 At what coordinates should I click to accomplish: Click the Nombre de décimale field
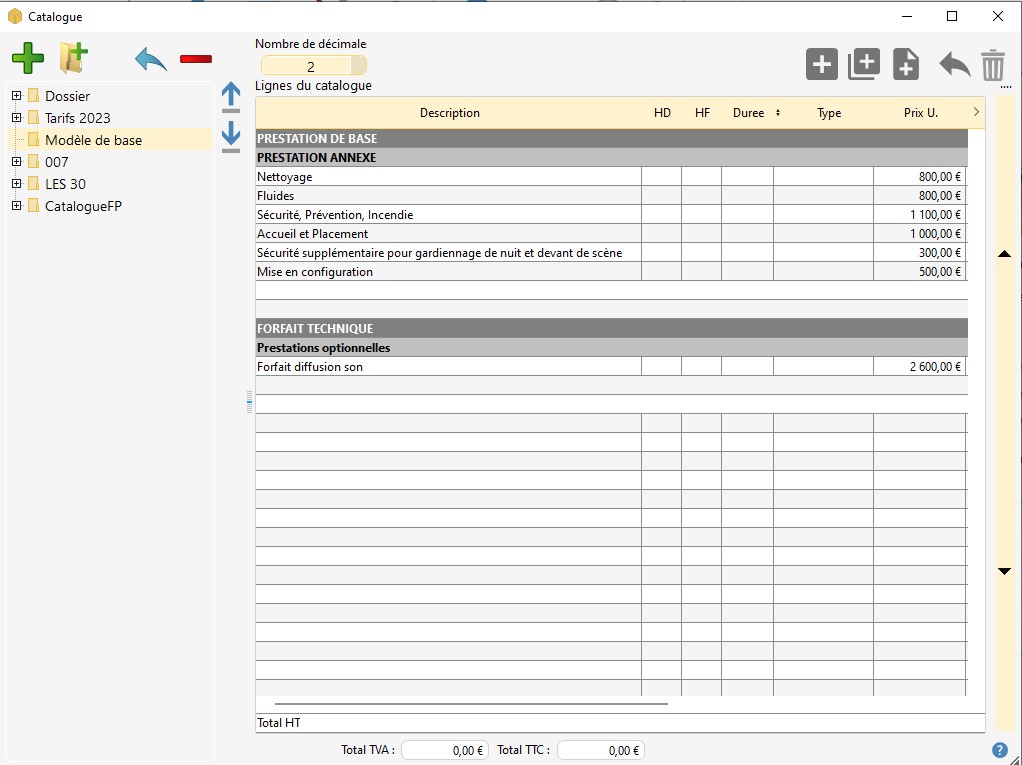click(311, 67)
